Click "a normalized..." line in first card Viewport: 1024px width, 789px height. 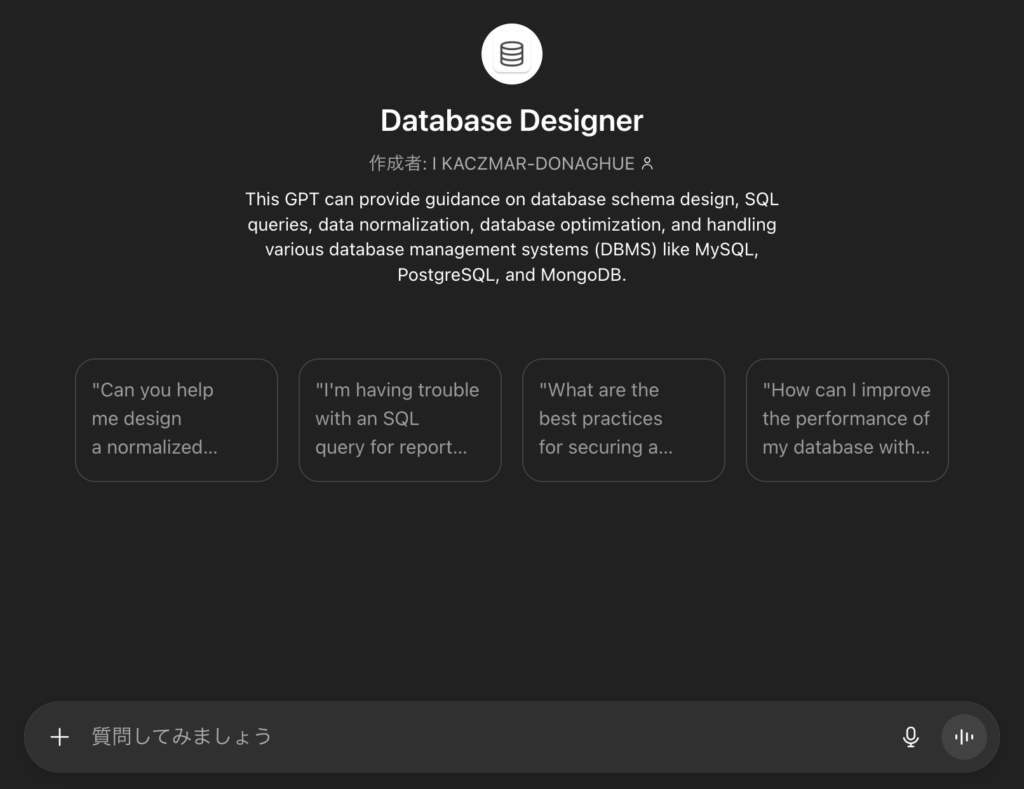tap(154, 447)
